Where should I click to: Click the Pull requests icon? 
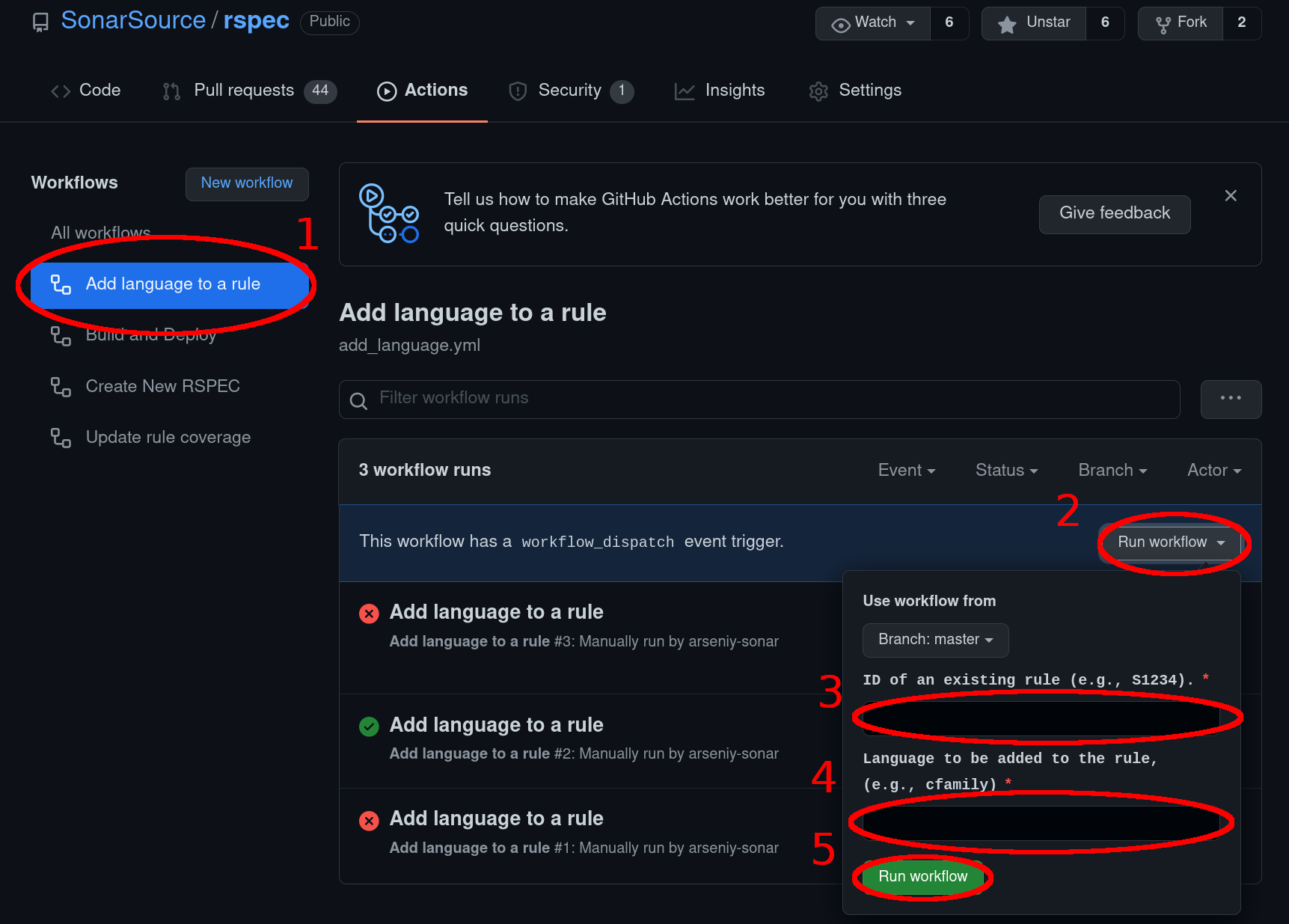tap(171, 91)
